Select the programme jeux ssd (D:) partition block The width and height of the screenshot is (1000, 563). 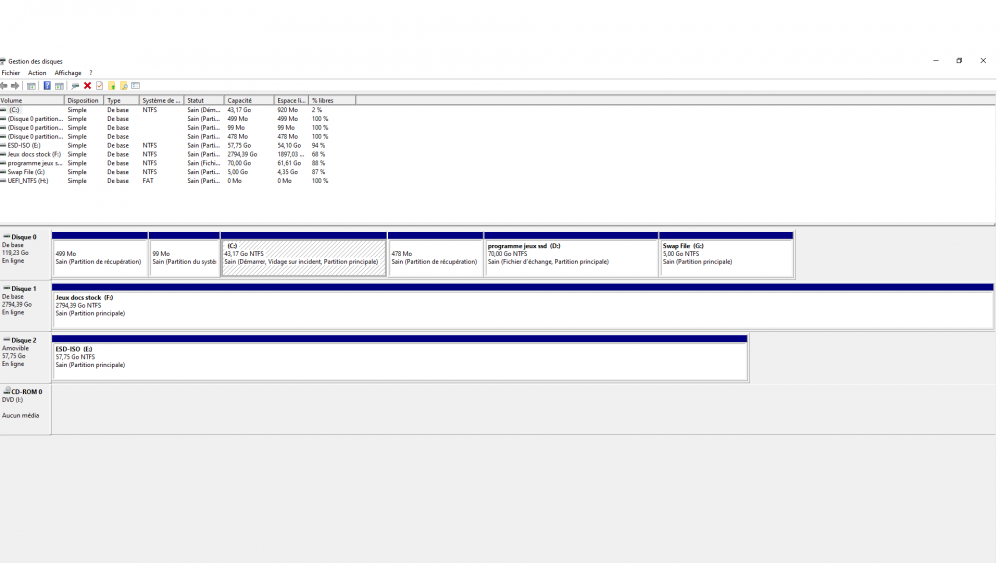[571, 254]
